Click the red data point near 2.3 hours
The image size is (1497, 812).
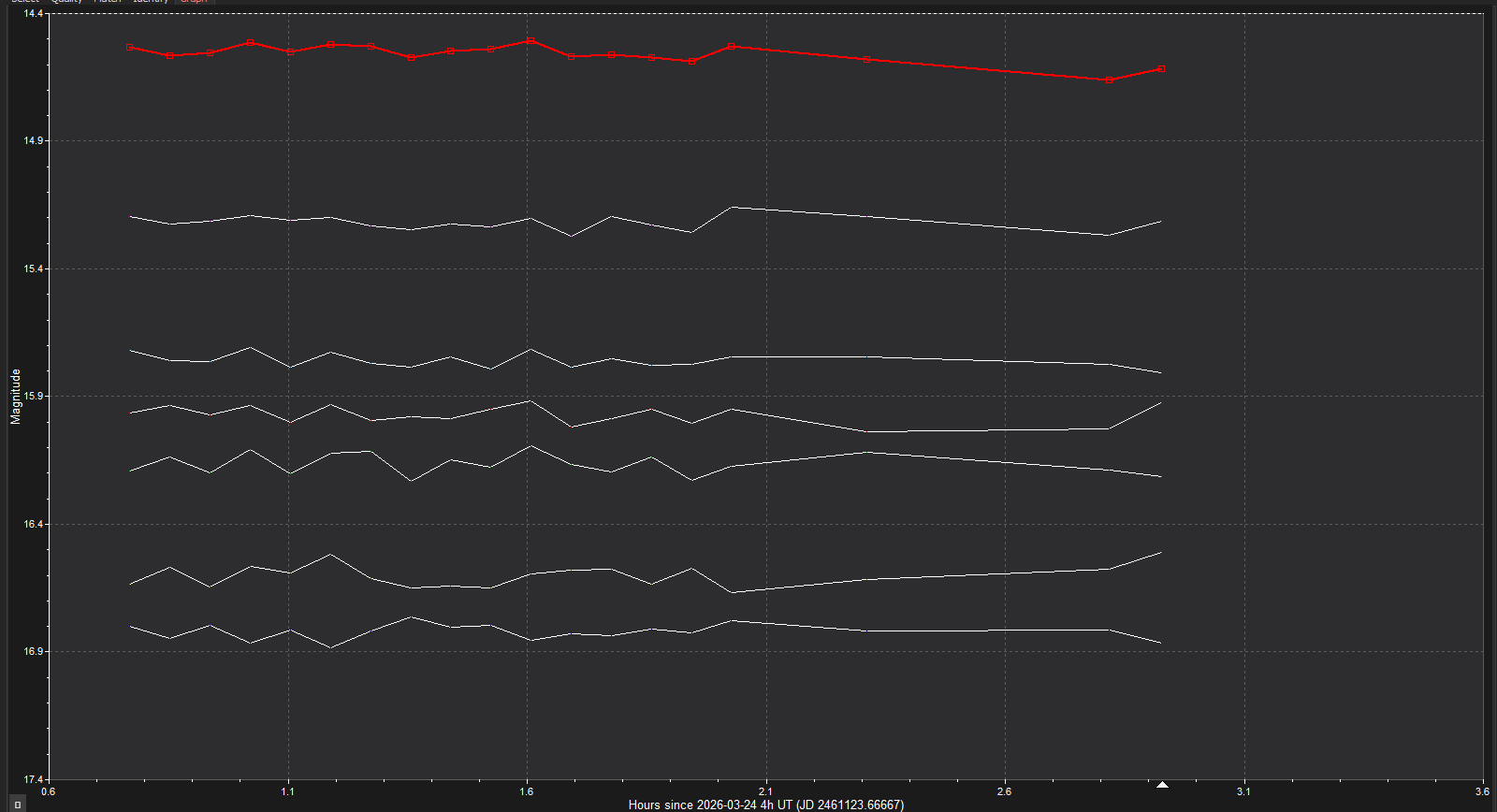(866, 59)
